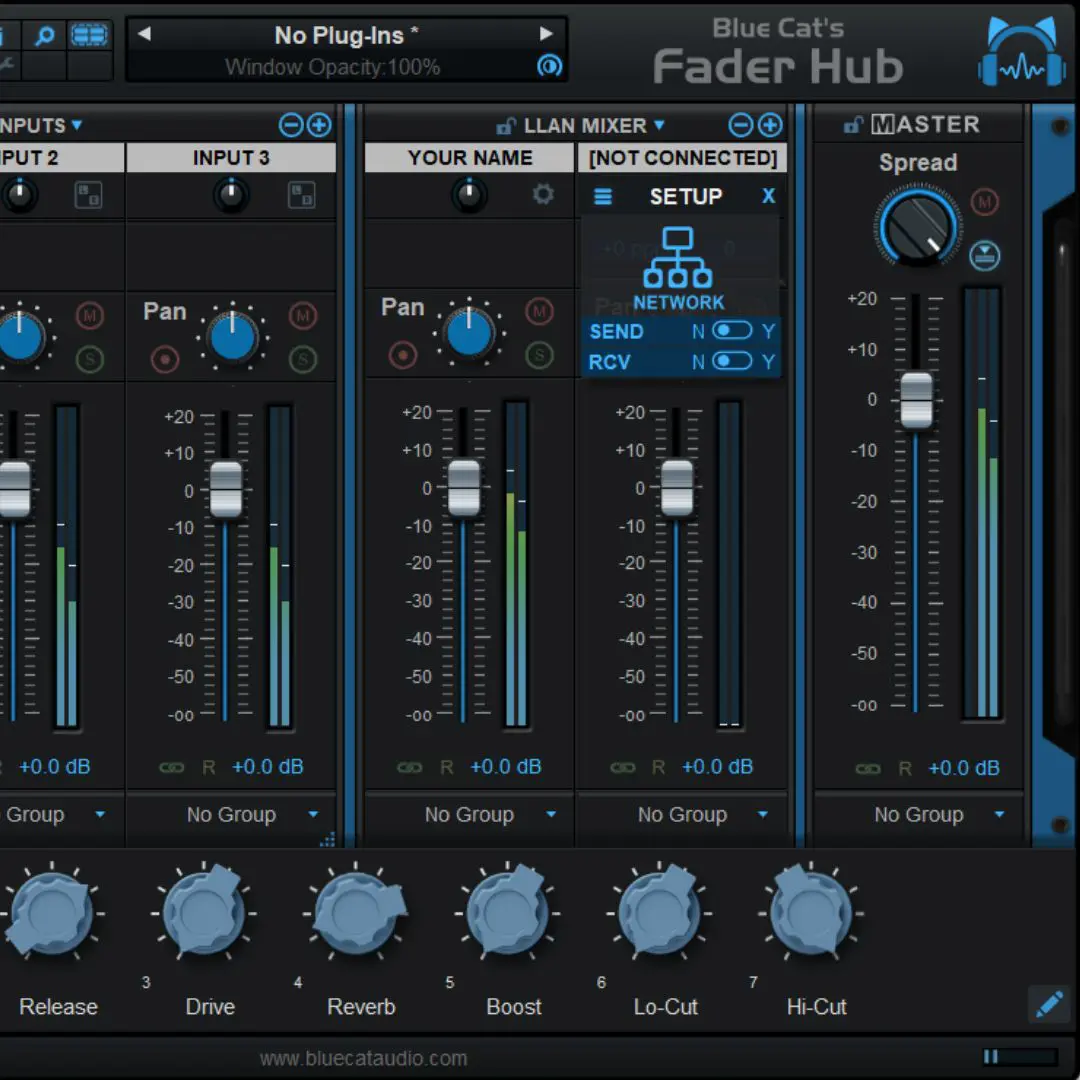Click the routing icon on INPUT 2 strip
The image size is (1080, 1080).
[88, 195]
